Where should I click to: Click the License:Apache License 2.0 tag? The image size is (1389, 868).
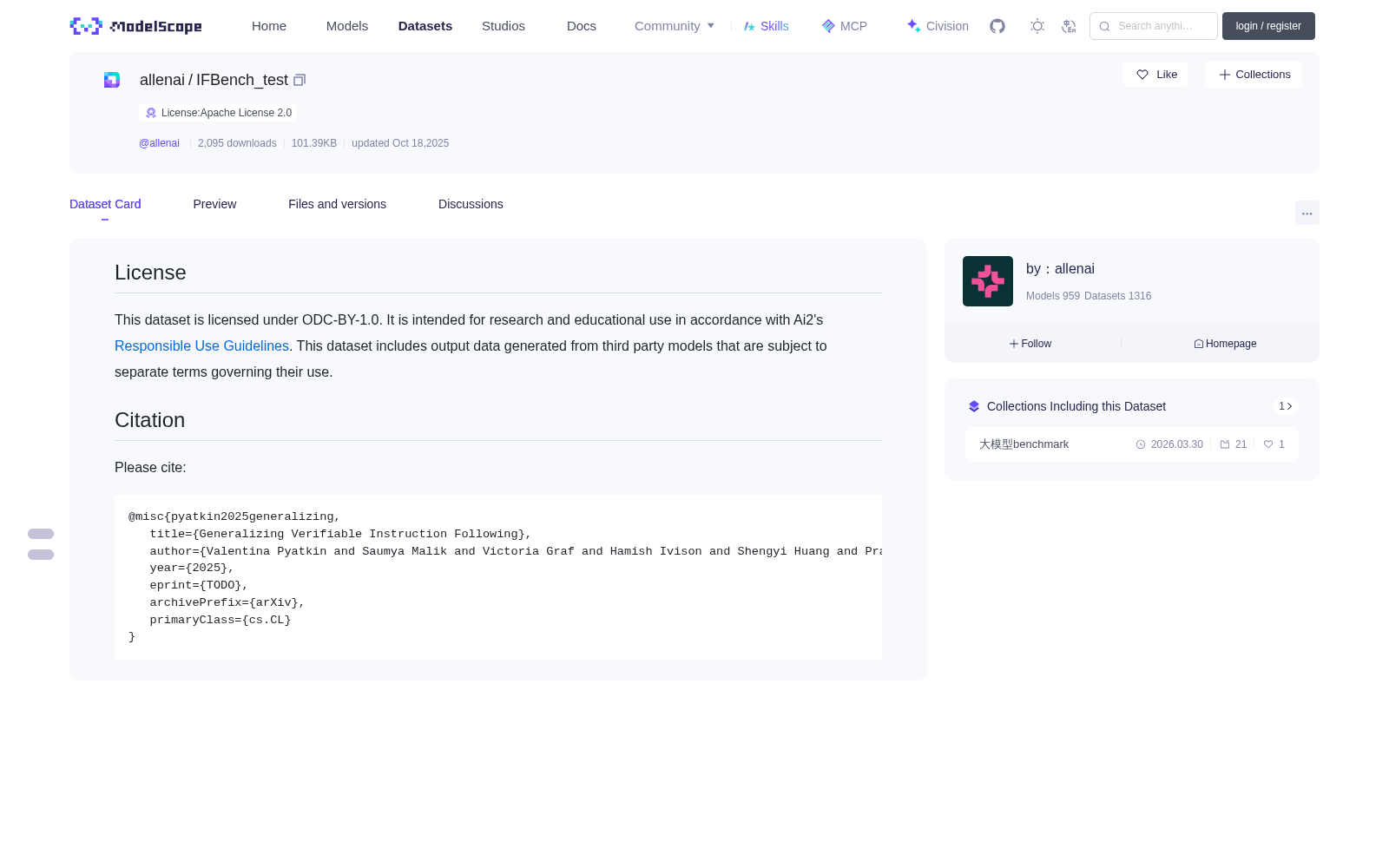[x=218, y=113]
